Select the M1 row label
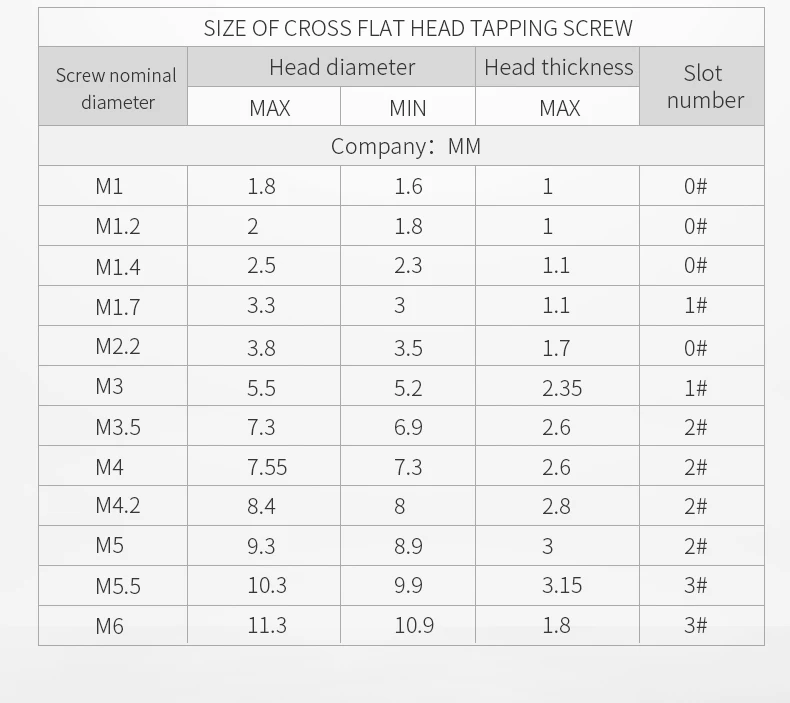 pyautogui.click(x=109, y=186)
